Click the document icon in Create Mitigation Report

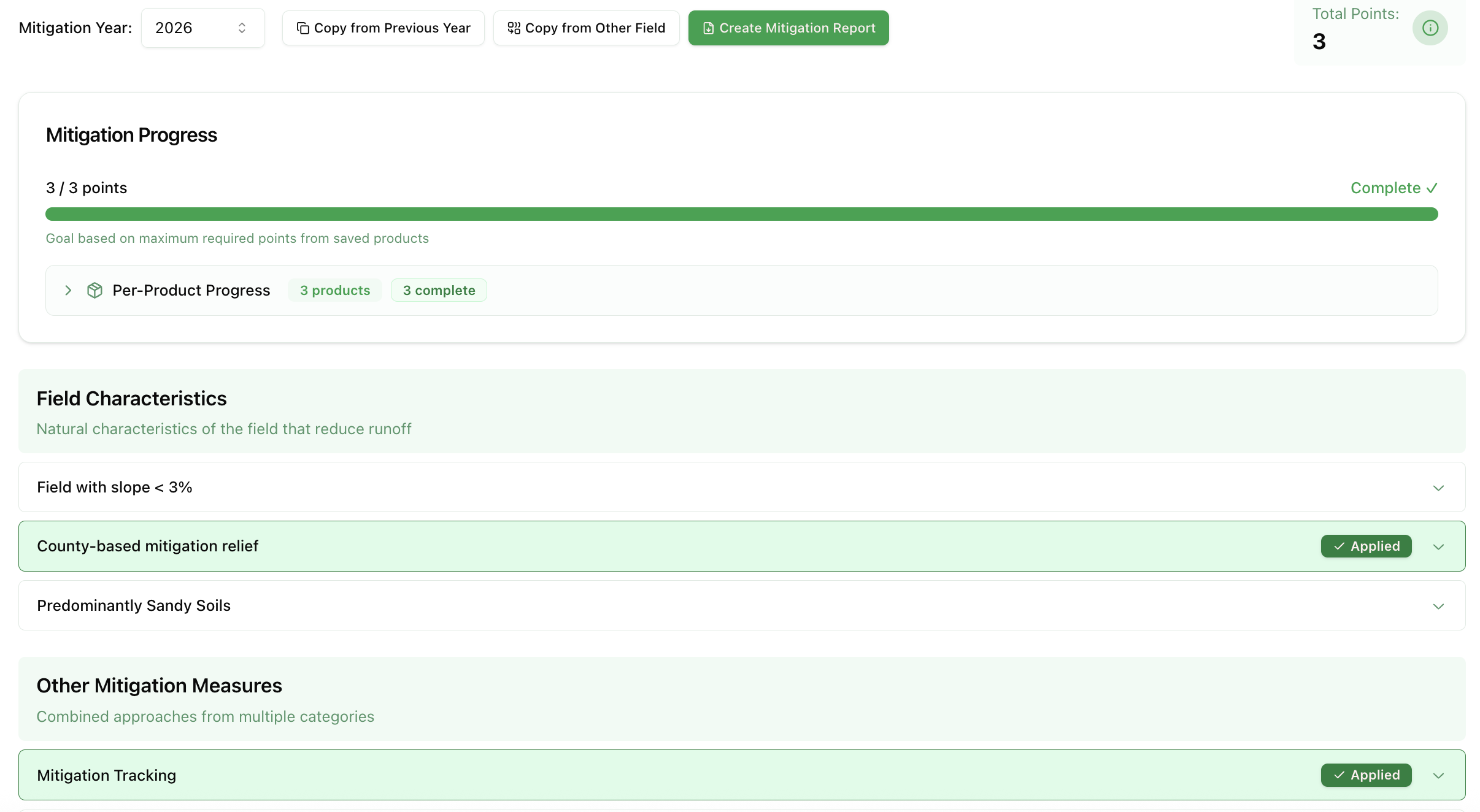click(x=708, y=28)
